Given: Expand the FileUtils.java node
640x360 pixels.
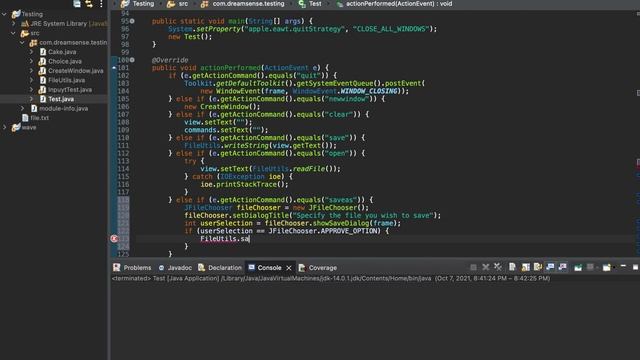Looking at the screenshot, I should point(31,80).
